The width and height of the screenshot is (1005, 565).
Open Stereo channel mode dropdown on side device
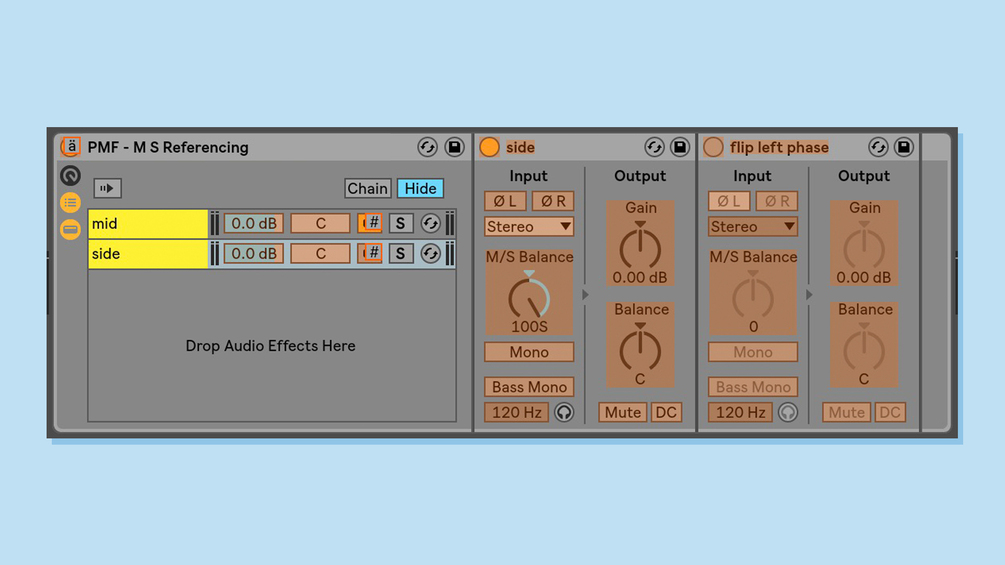[529, 227]
